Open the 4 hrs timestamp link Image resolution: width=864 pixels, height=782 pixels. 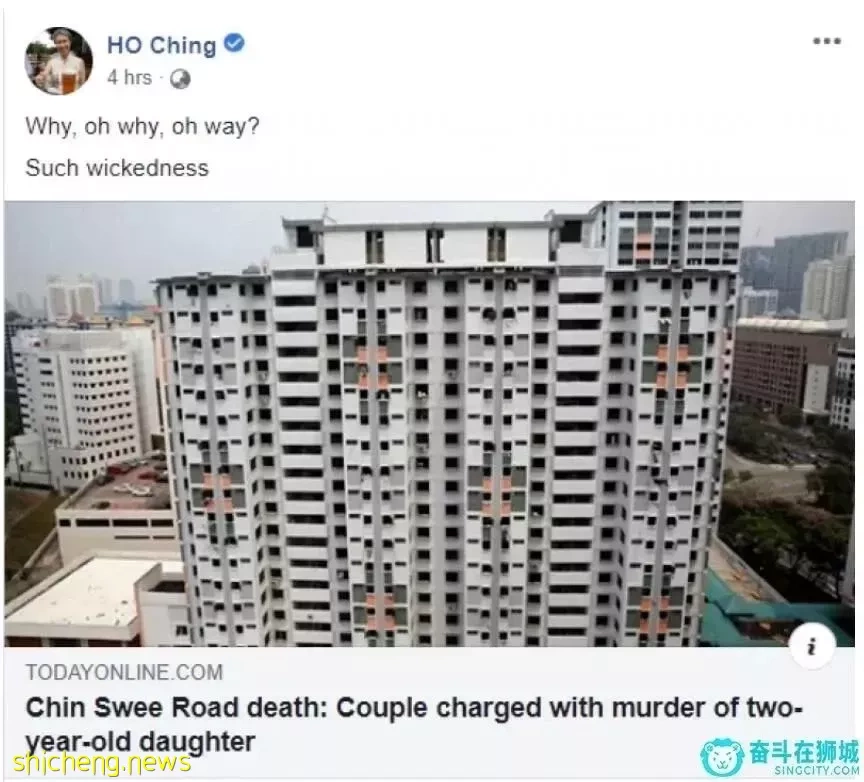pos(129,78)
